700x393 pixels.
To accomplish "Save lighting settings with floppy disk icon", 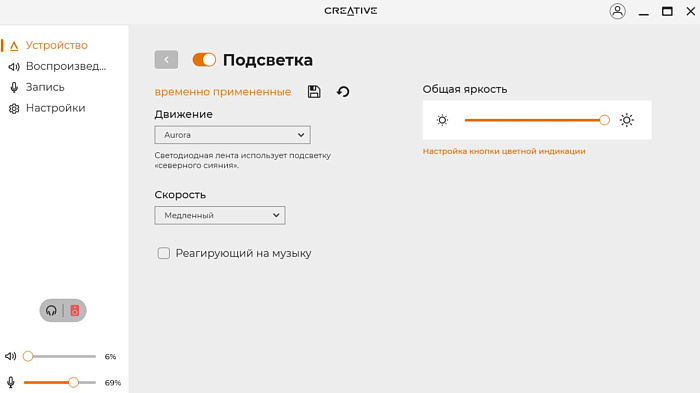I will point(314,92).
